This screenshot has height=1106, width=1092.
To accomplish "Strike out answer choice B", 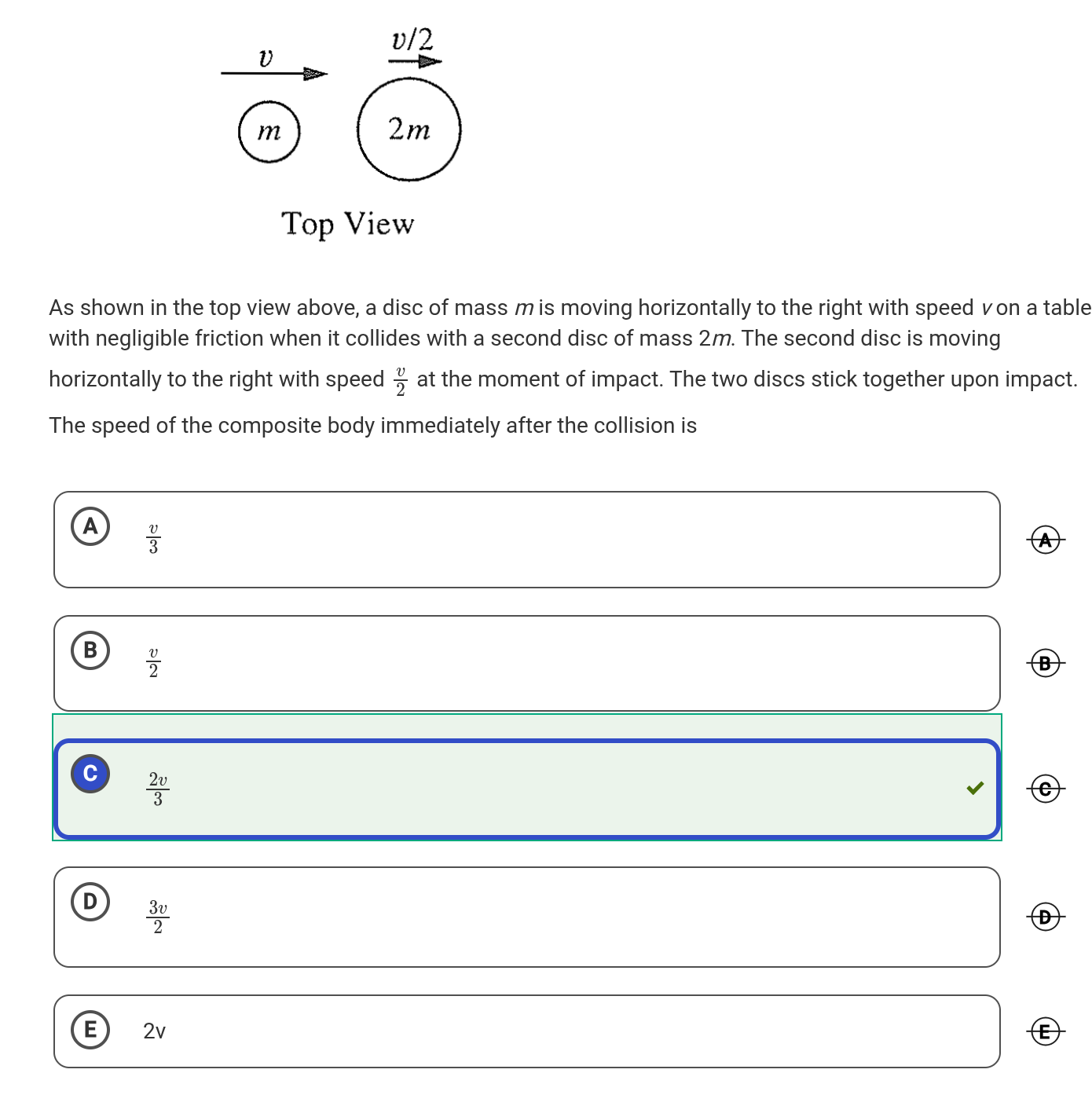I will [1045, 664].
